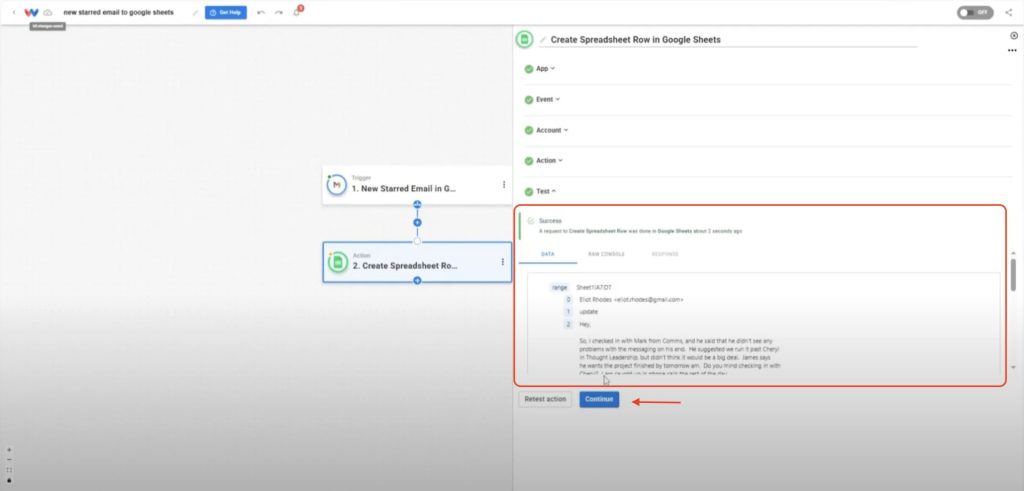Expand the Account section
Image resolution: width=1024 pixels, height=491 pixels.
click(552, 130)
